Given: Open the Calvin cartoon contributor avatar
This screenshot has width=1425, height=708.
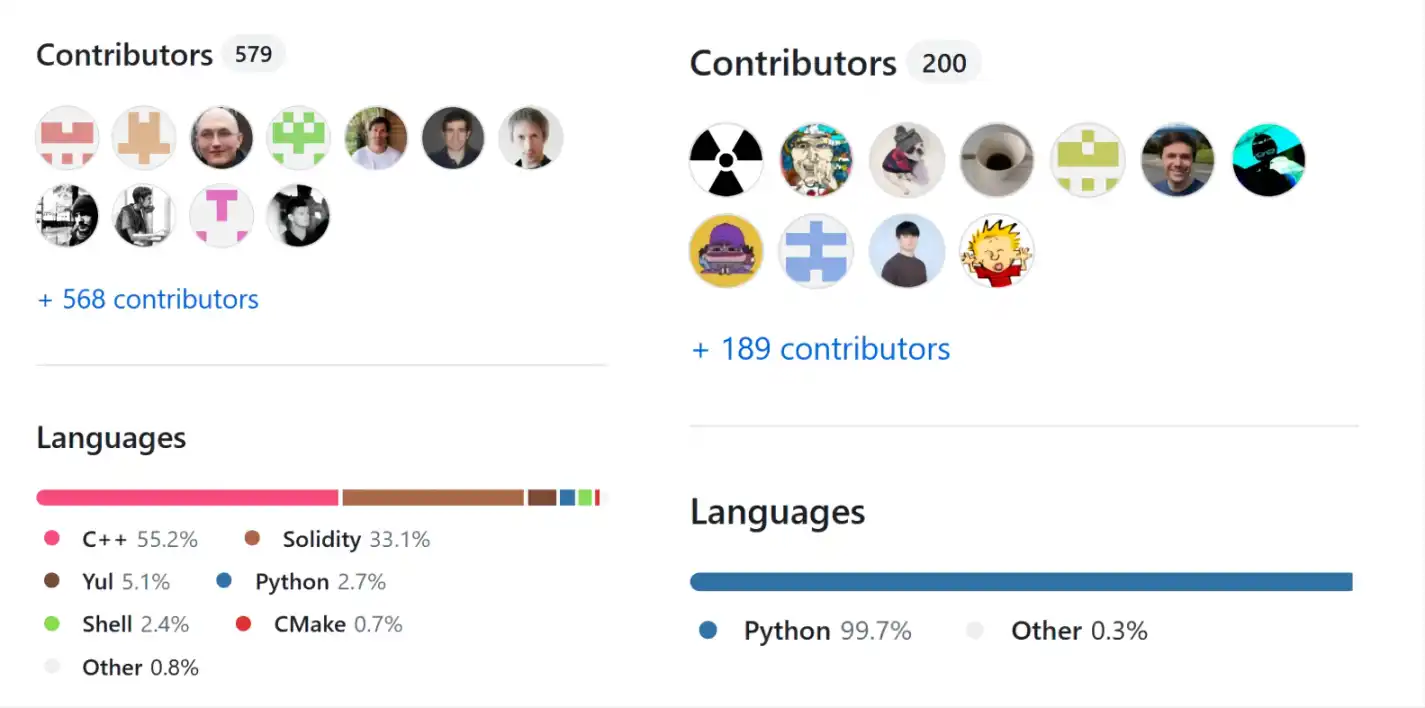Looking at the screenshot, I should (x=996, y=250).
